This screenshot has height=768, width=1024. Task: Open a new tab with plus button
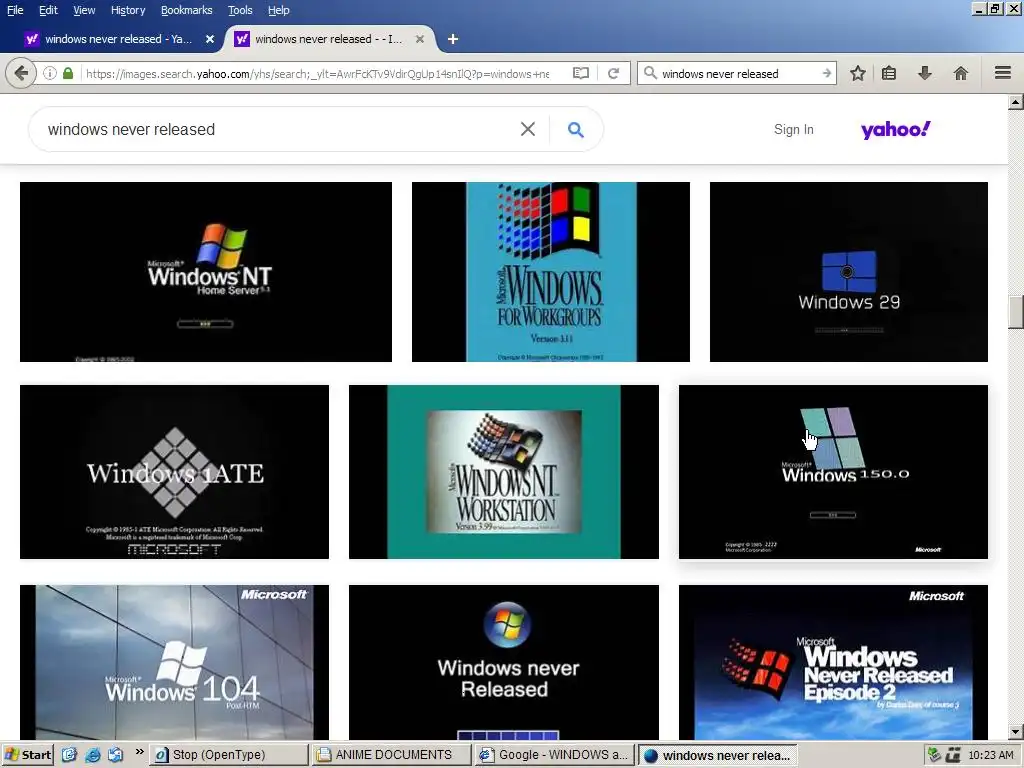(x=453, y=39)
